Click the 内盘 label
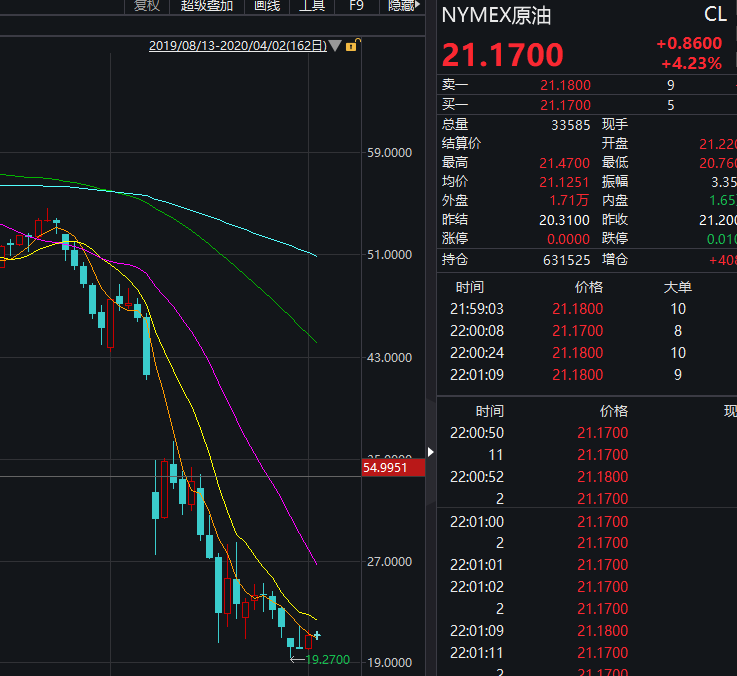This screenshot has height=676, width=737. (x=615, y=201)
